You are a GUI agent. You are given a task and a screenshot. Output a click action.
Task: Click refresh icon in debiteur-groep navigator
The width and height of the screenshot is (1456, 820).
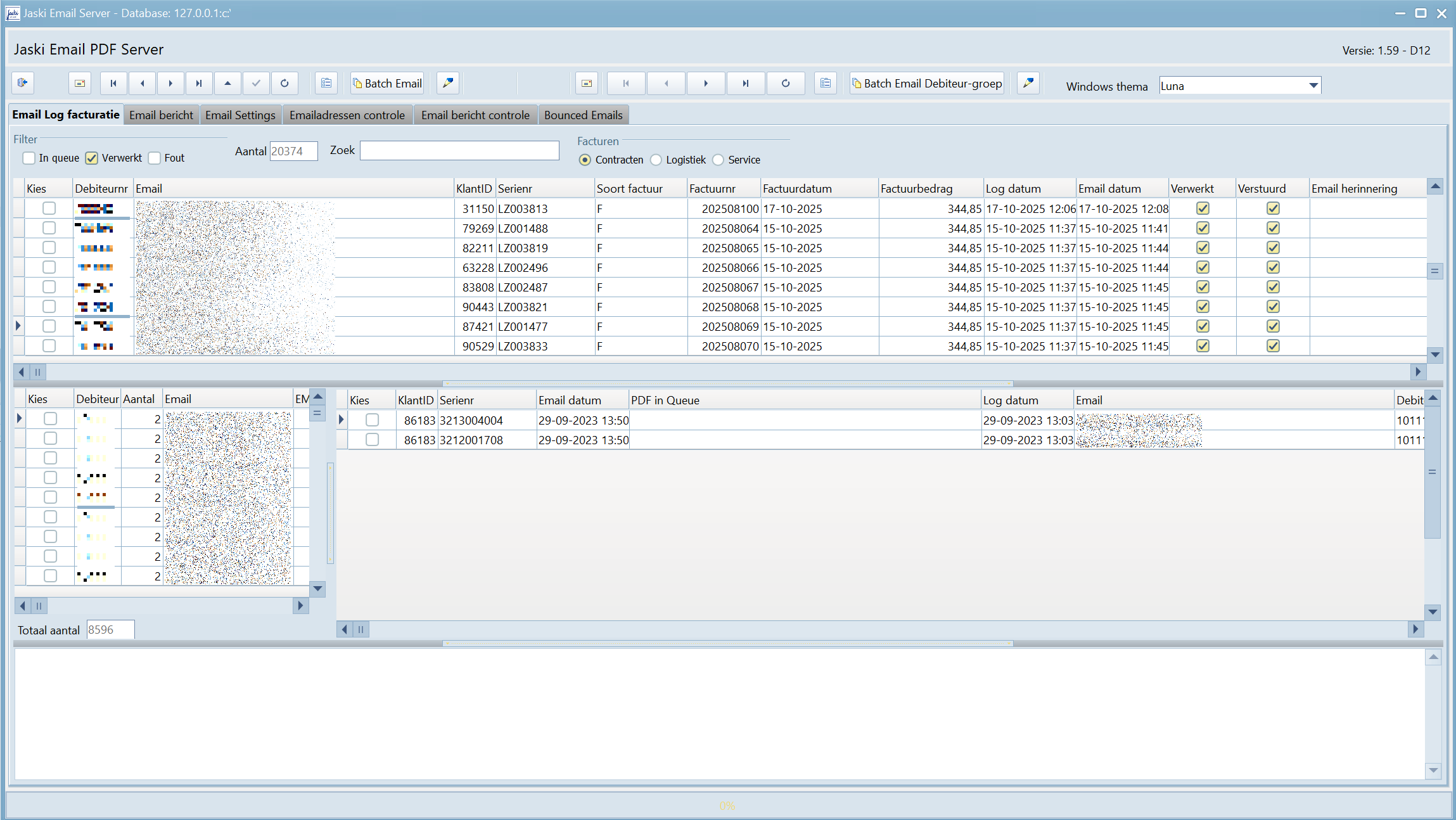pyautogui.click(x=786, y=83)
